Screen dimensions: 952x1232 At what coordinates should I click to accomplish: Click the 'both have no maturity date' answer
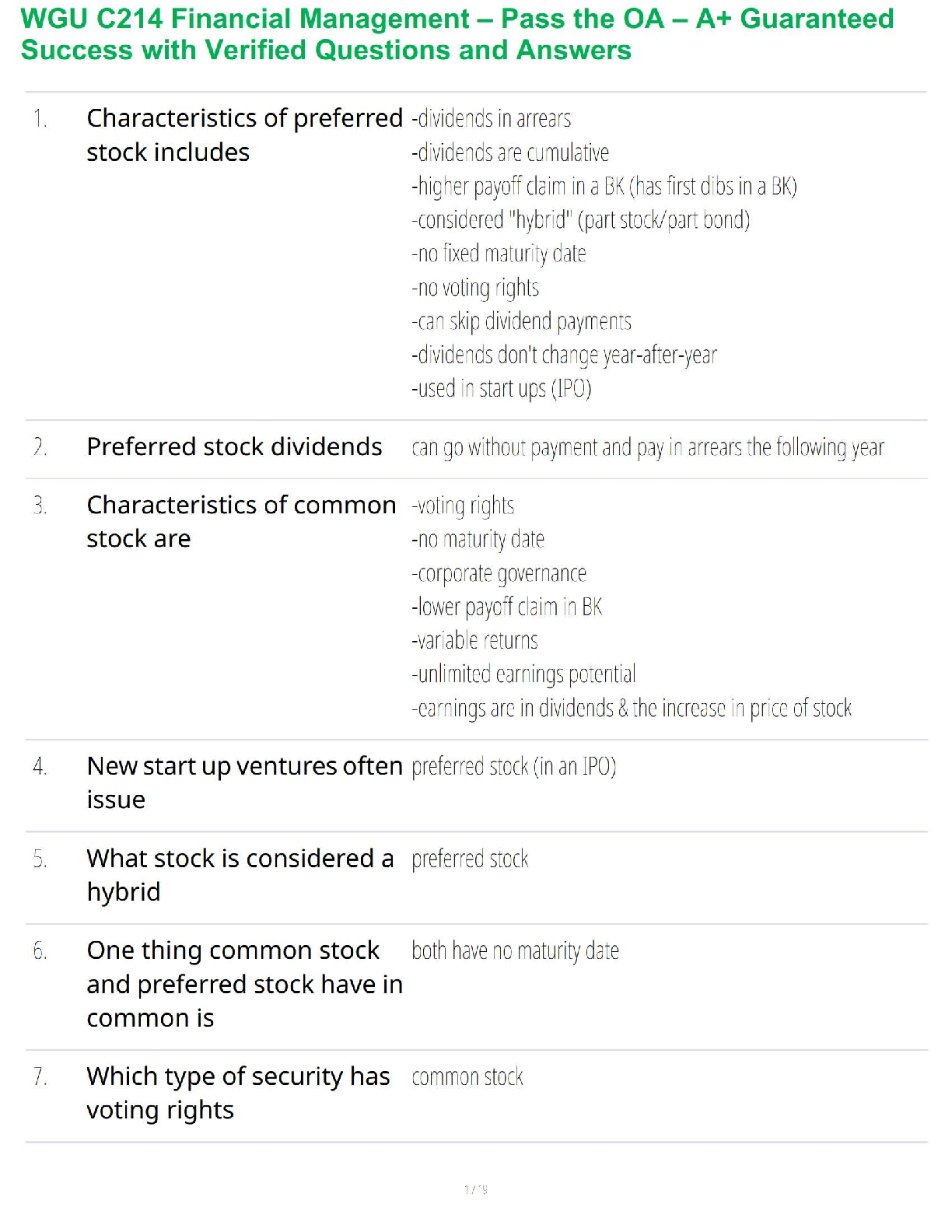(516, 950)
